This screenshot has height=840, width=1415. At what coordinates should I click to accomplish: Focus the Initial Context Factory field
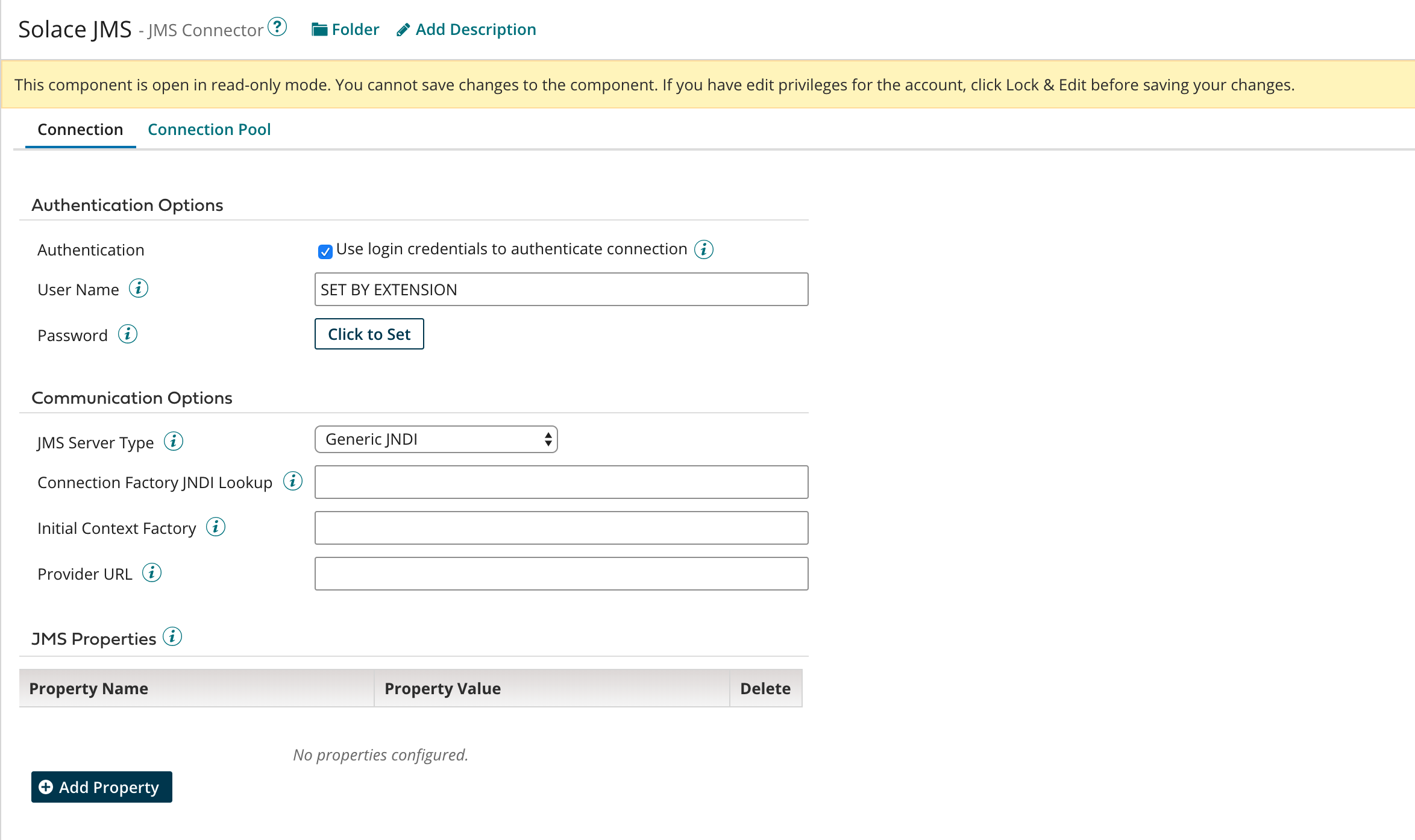pos(562,528)
